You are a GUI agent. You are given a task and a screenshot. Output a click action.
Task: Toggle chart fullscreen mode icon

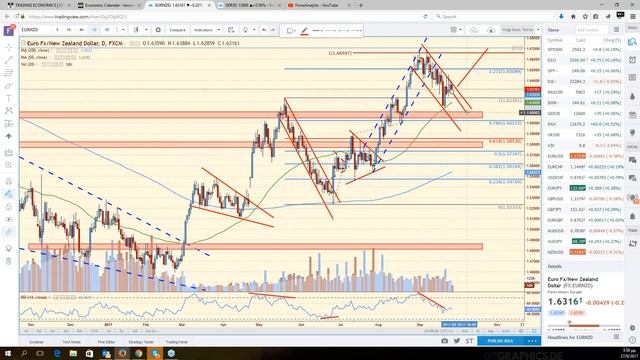[x=534, y=331]
